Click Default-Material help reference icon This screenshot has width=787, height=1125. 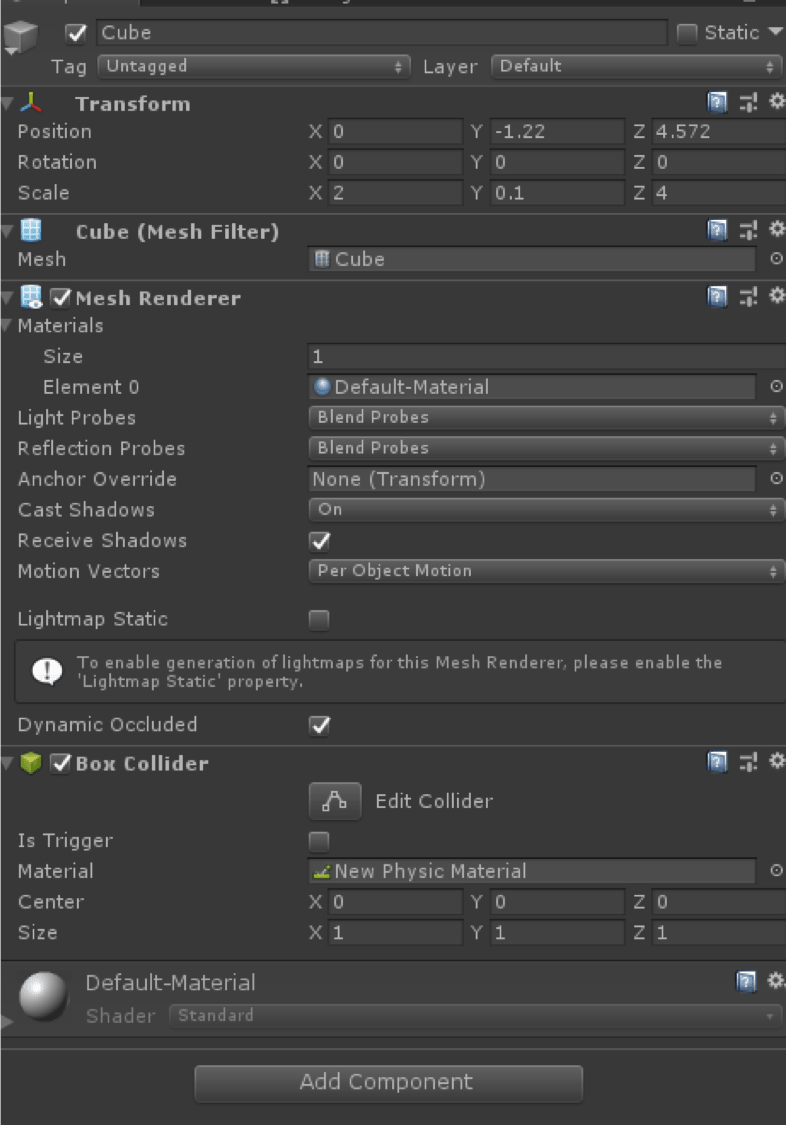click(746, 981)
